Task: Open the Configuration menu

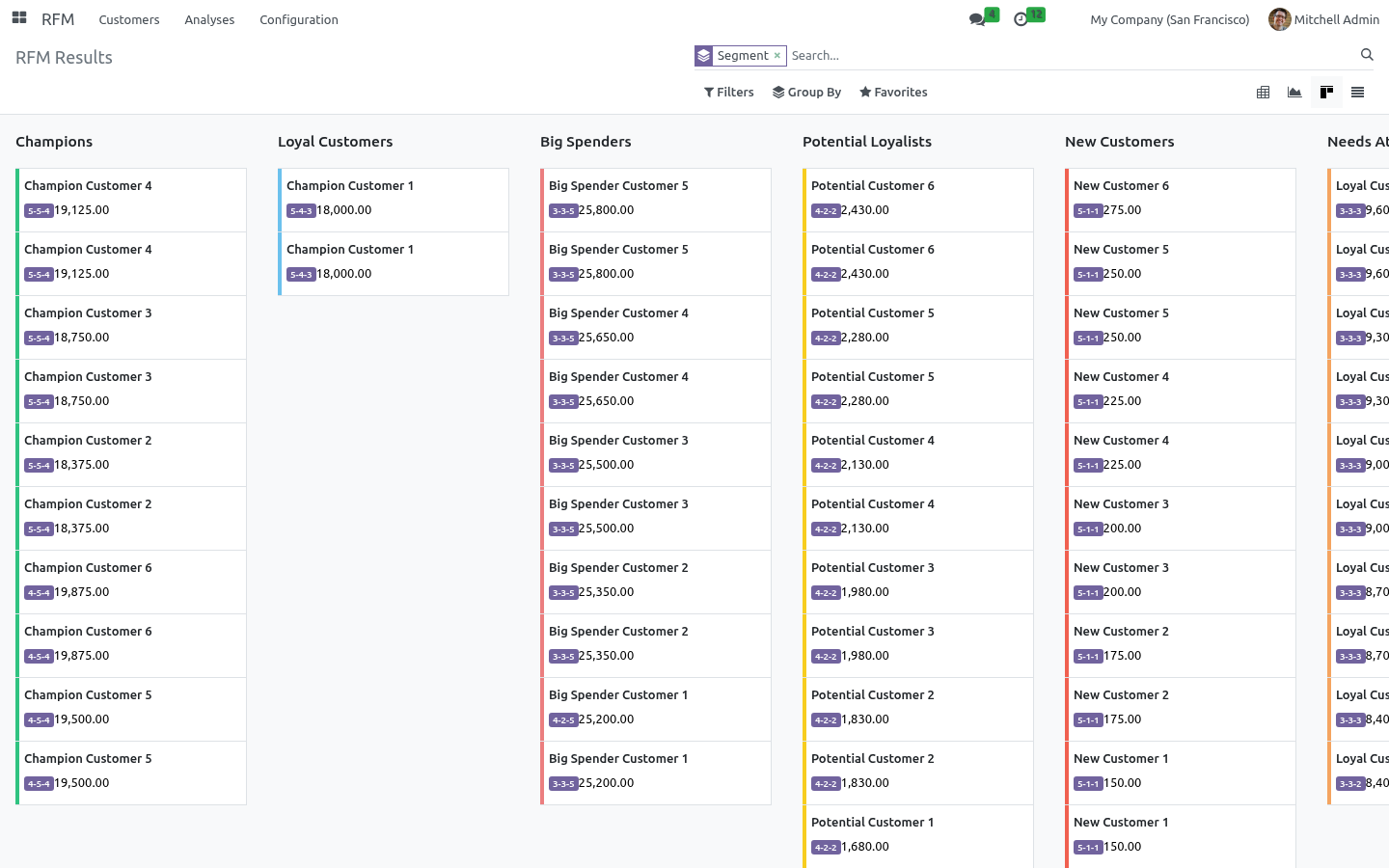Action: pyautogui.click(x=299, y=19)
